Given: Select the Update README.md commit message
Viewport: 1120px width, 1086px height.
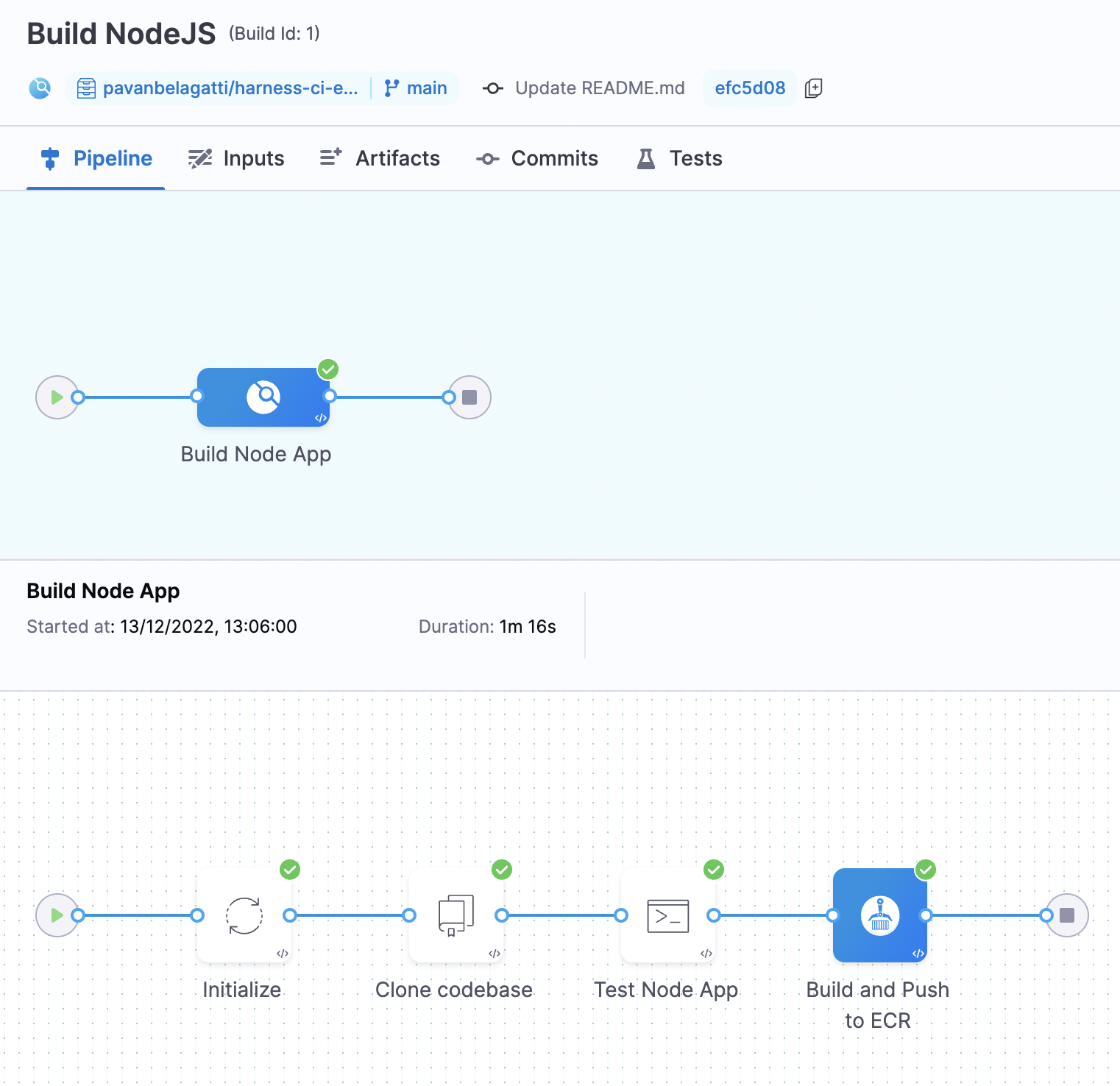Looking at the screenshot, I should tap(600, 88).
